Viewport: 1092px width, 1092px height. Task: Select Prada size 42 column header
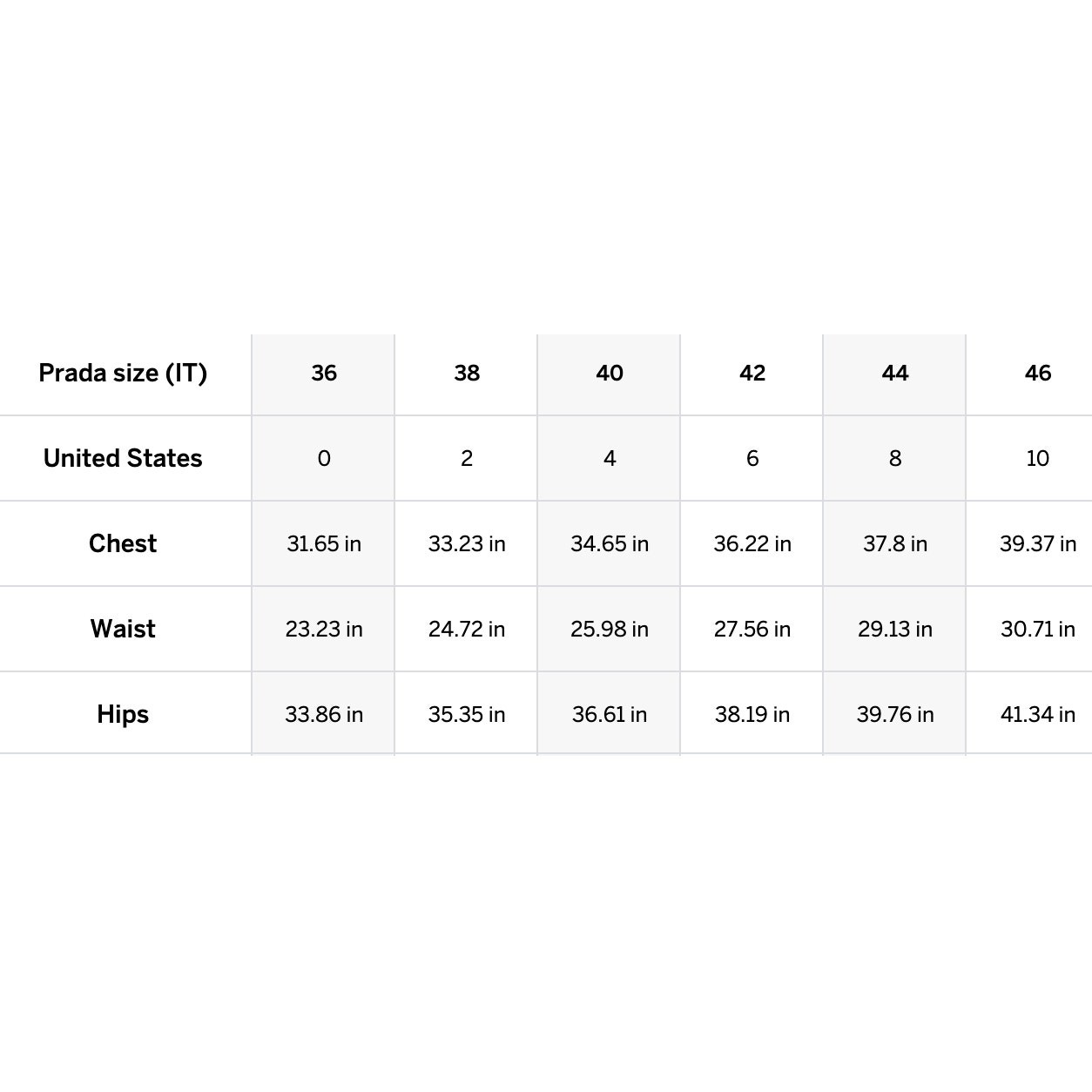[752, 373]
